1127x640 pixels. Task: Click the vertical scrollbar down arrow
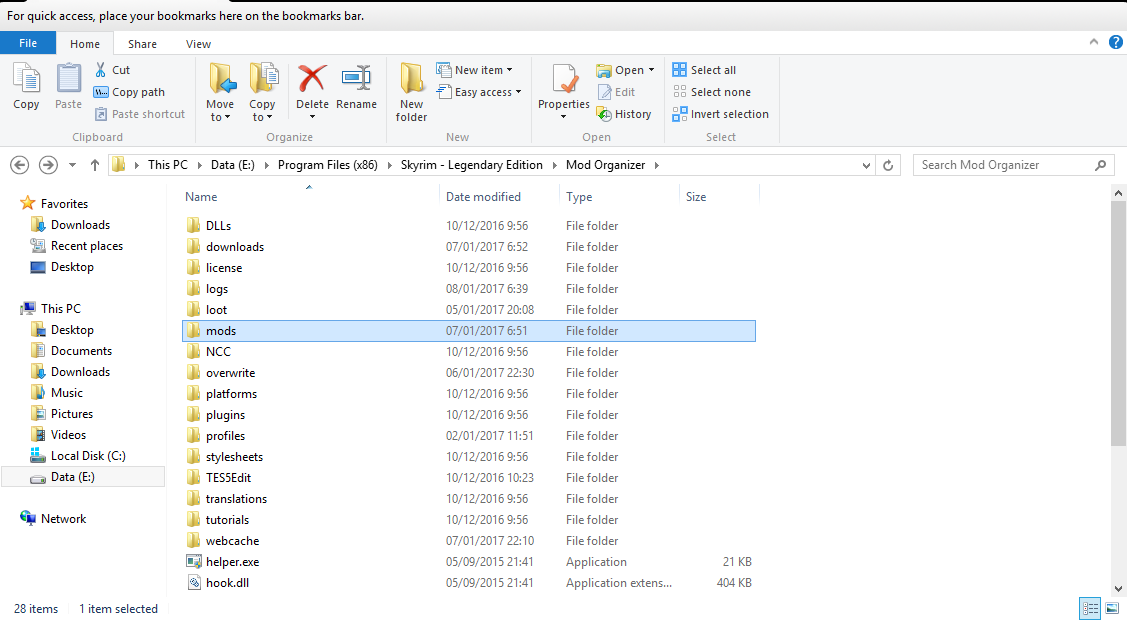tap(1118, 588)
